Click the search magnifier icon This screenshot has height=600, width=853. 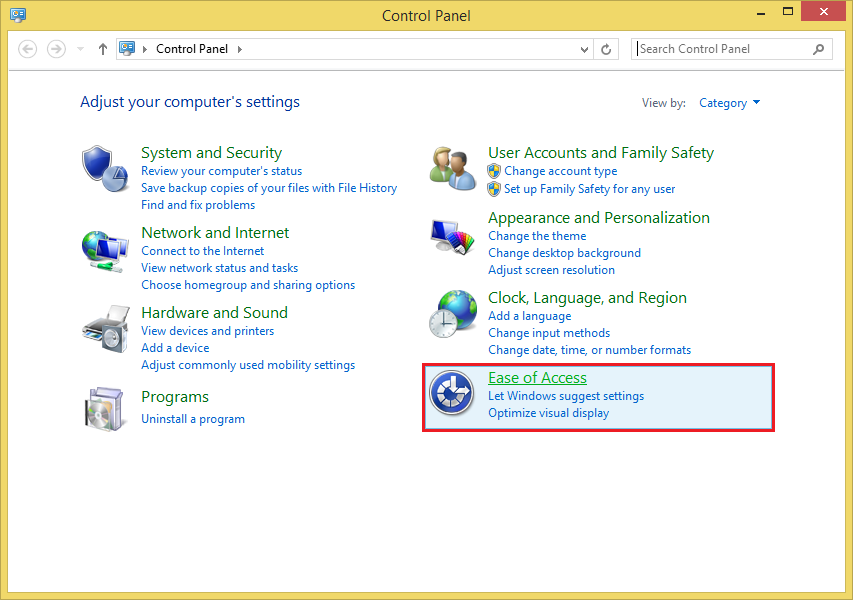[x=818, y=50]
